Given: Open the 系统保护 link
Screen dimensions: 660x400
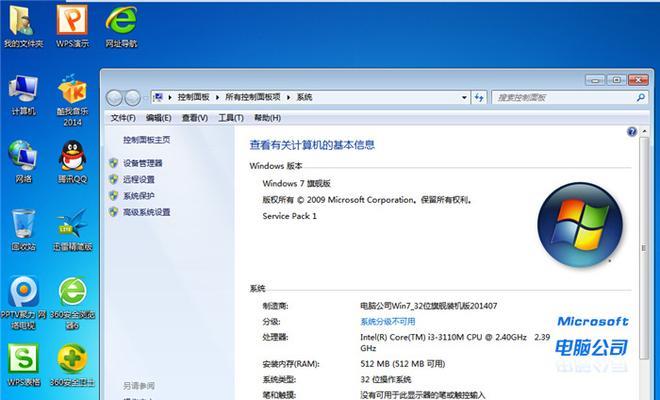Looking at the screenshot, I should (138, 196).
